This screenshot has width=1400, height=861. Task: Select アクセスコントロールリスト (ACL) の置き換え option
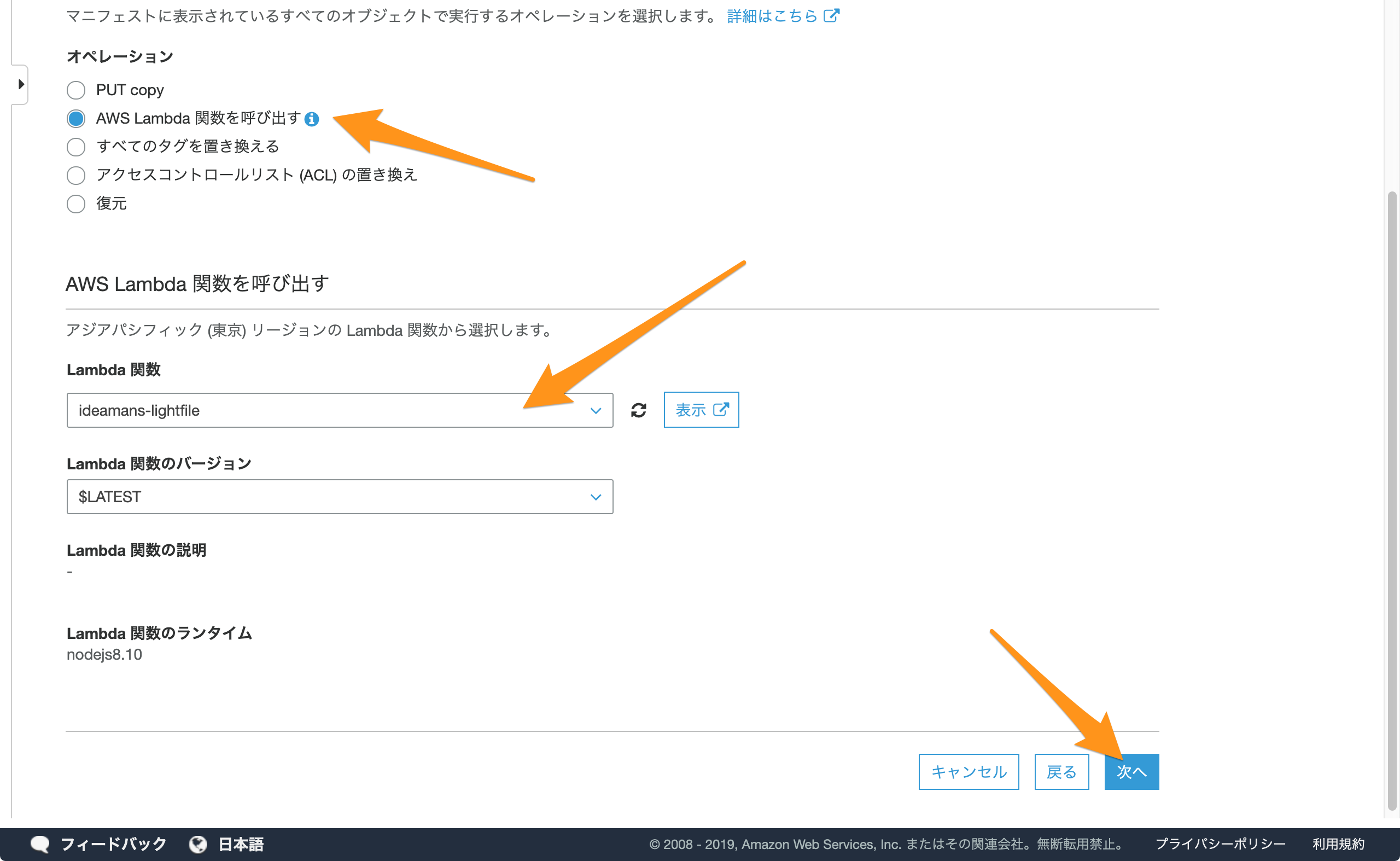point(75,176)
